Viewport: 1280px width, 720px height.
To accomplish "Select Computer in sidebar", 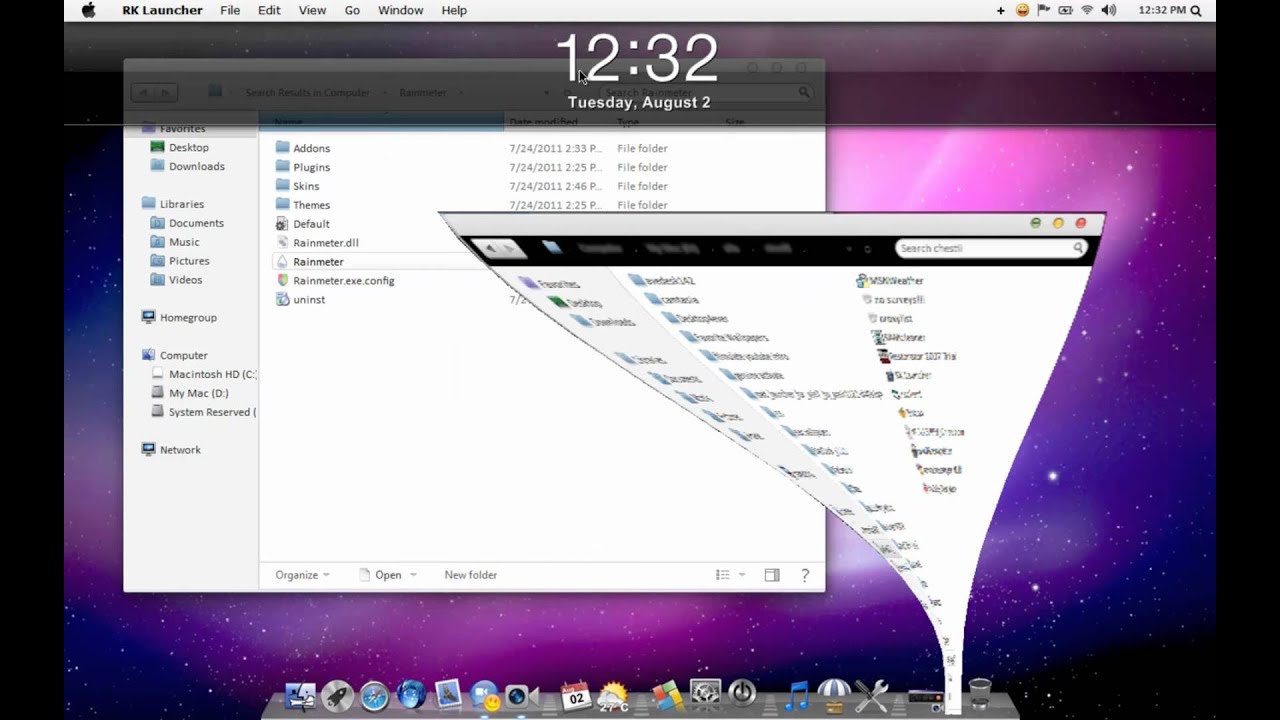I will (175, 355).
